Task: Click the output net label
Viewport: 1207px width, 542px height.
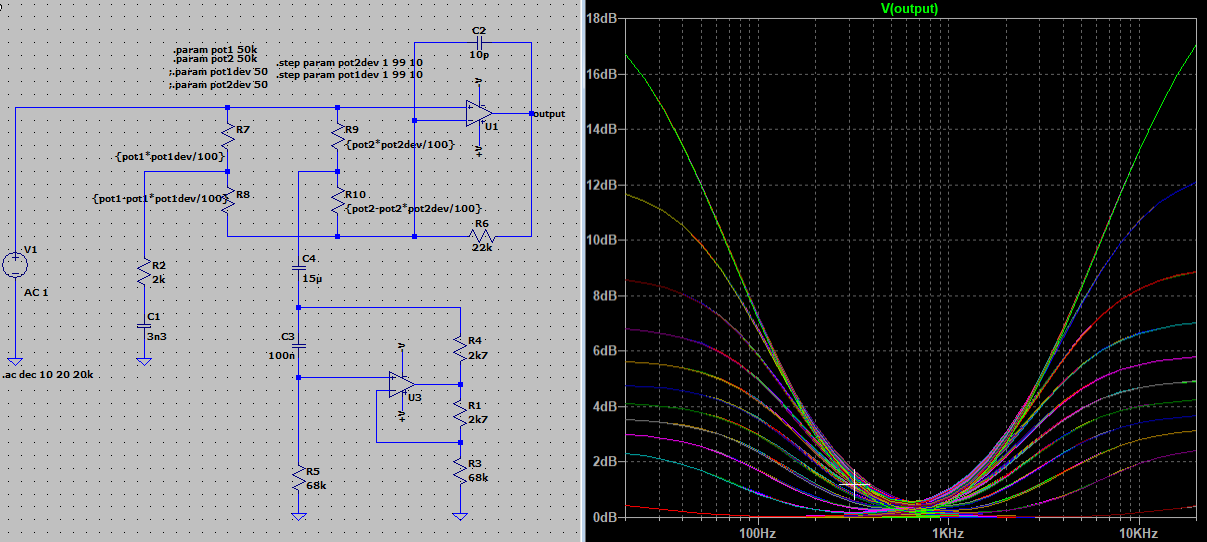Action: pos(549,114)
